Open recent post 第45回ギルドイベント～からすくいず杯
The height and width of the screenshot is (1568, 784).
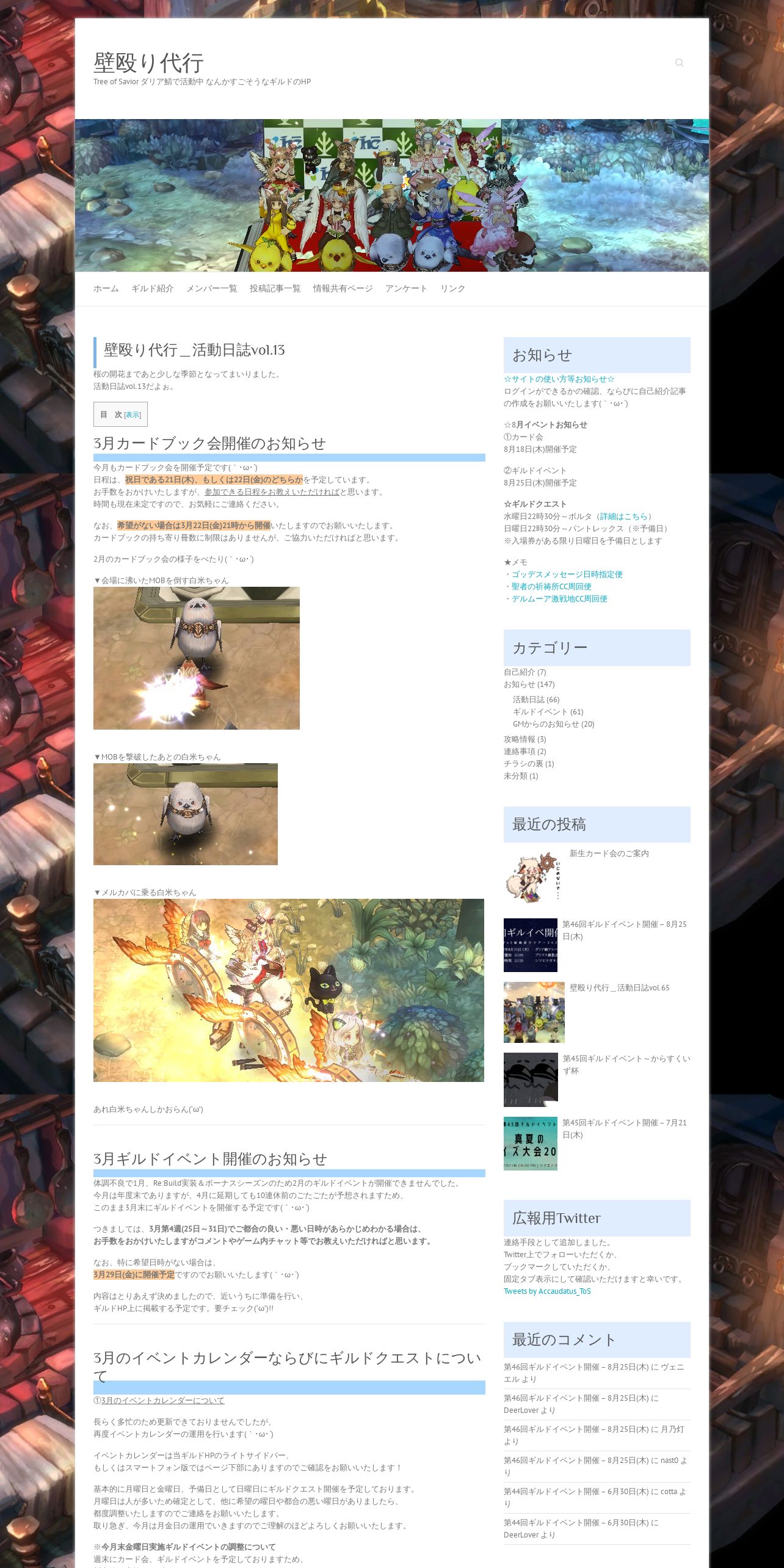click(627, 1065)
